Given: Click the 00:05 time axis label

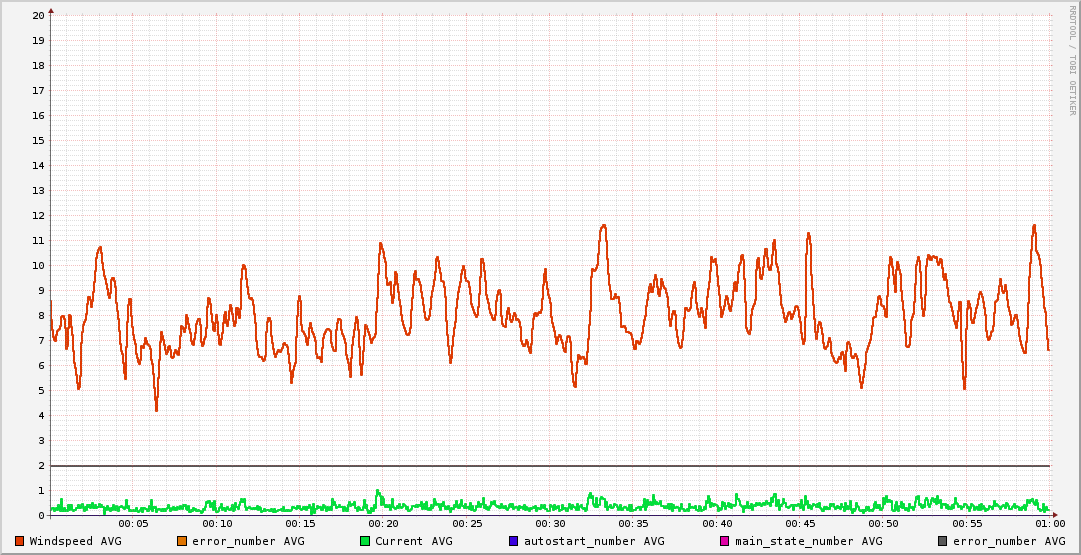Looking at the screenshot, I should pos(133,523).
